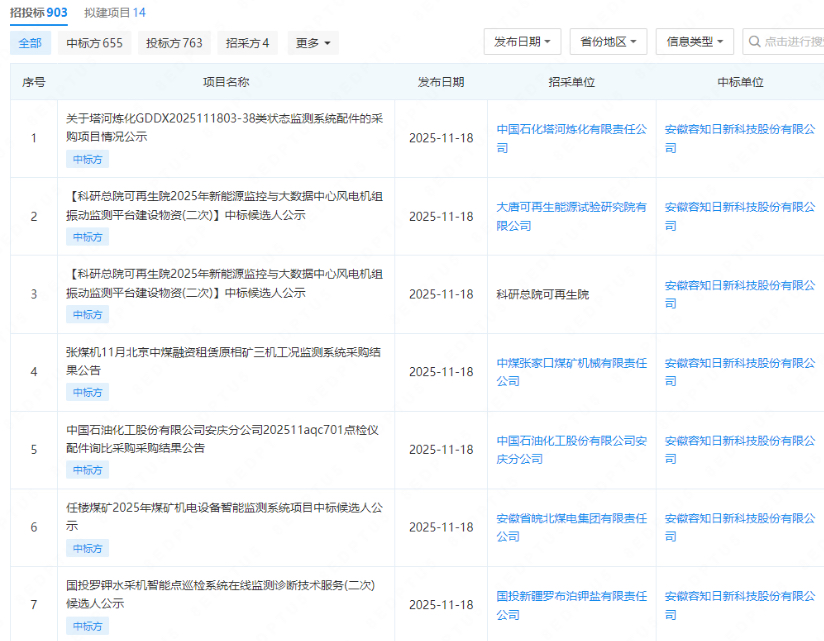The height and width of the screenshot is (641, 824).
Task: Click serial number 5 cell
Action: [x=34, y=450]
